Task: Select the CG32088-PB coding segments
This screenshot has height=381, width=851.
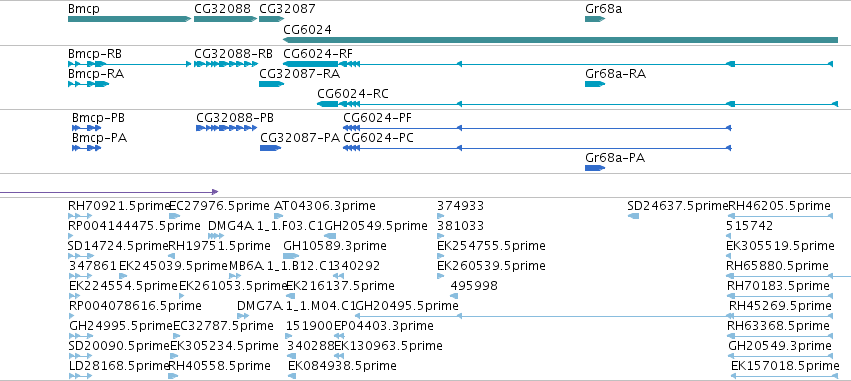Action: (x=226, y=128)
